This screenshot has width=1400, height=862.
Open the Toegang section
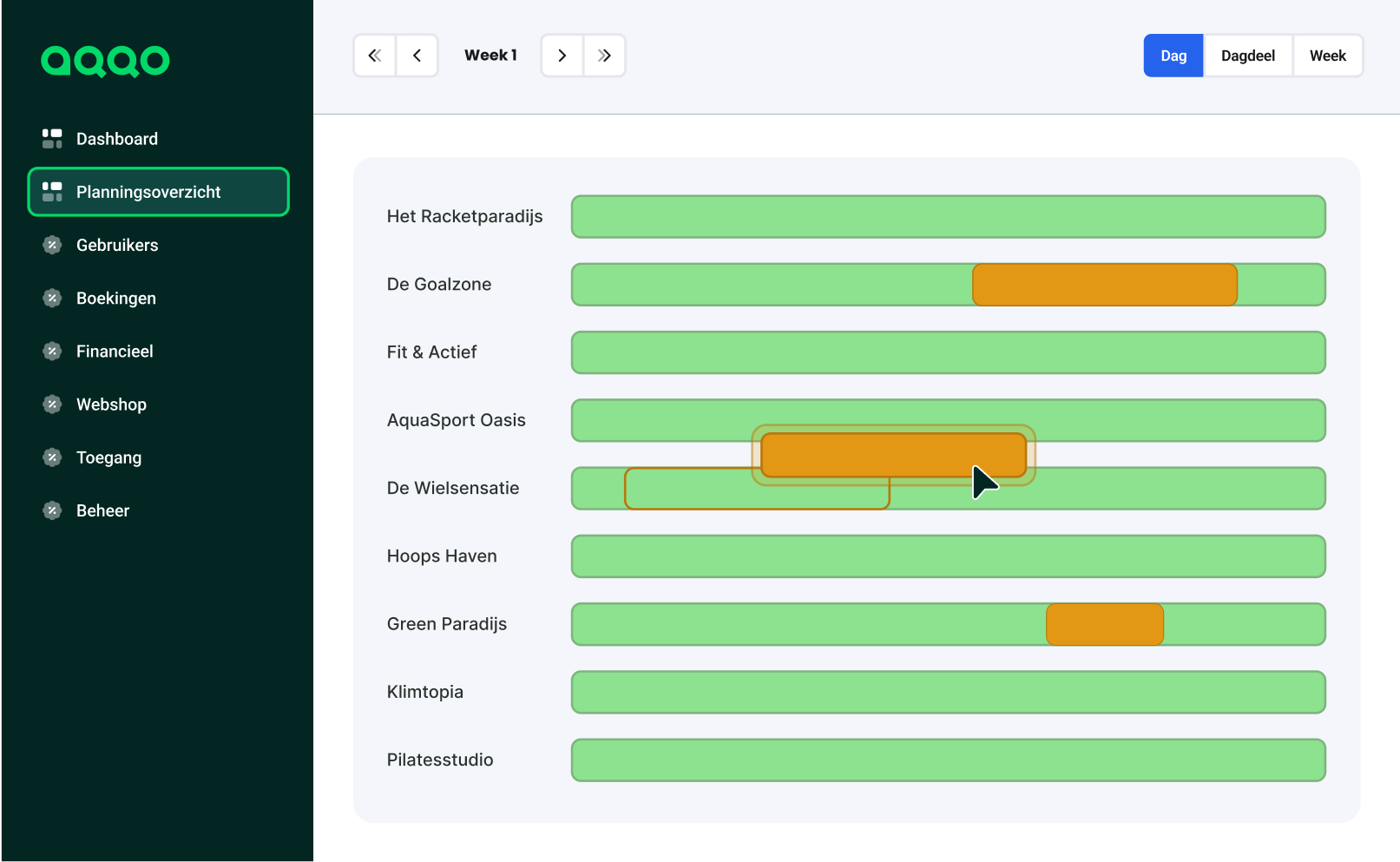pos(108,457)
